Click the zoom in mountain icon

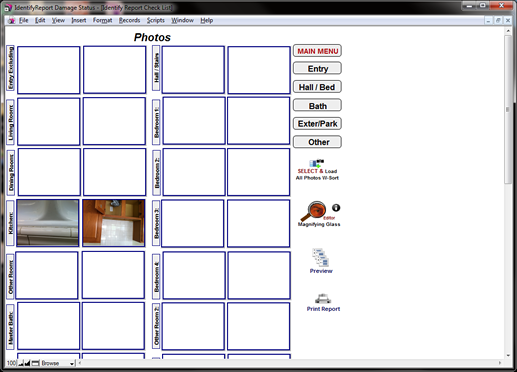pyautogui.click(x=27, y=363)
